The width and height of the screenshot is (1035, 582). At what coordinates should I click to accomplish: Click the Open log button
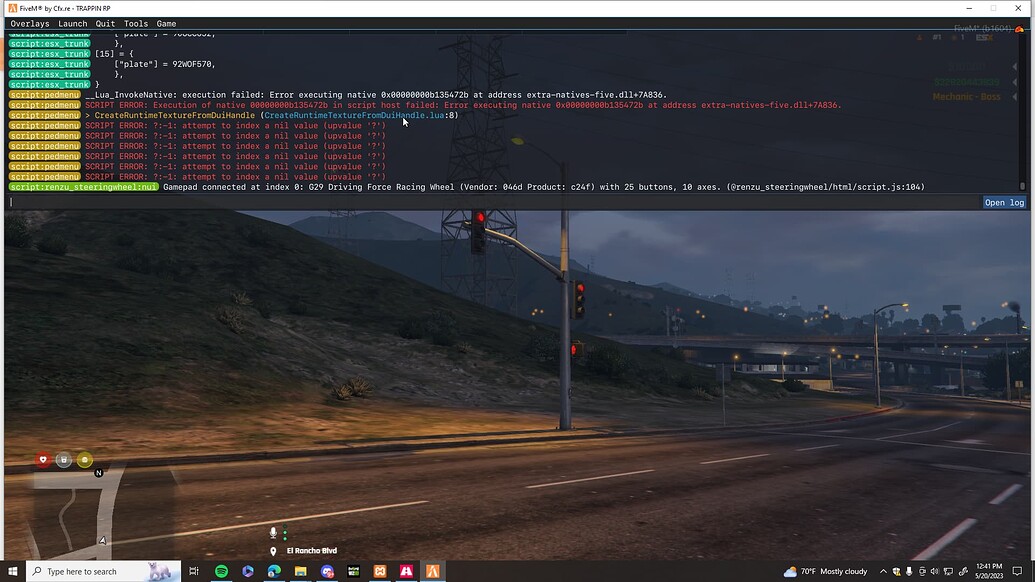(x=1005, y=202)
